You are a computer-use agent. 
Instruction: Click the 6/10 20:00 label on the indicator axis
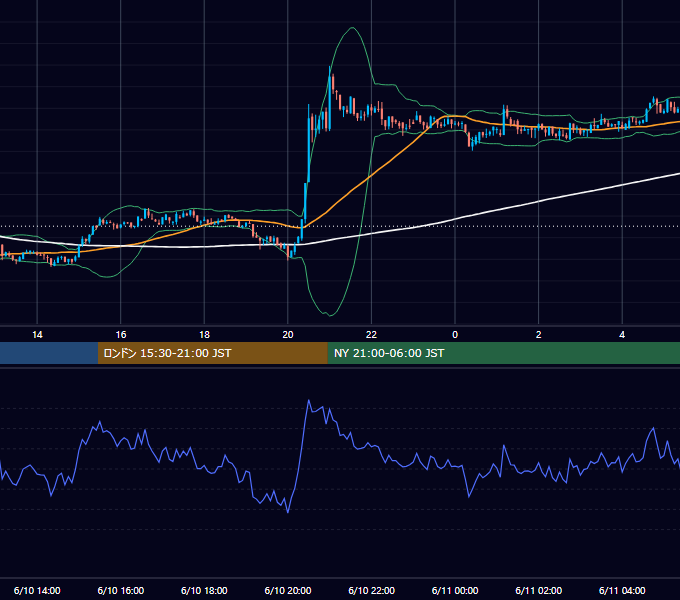(288, 590)
